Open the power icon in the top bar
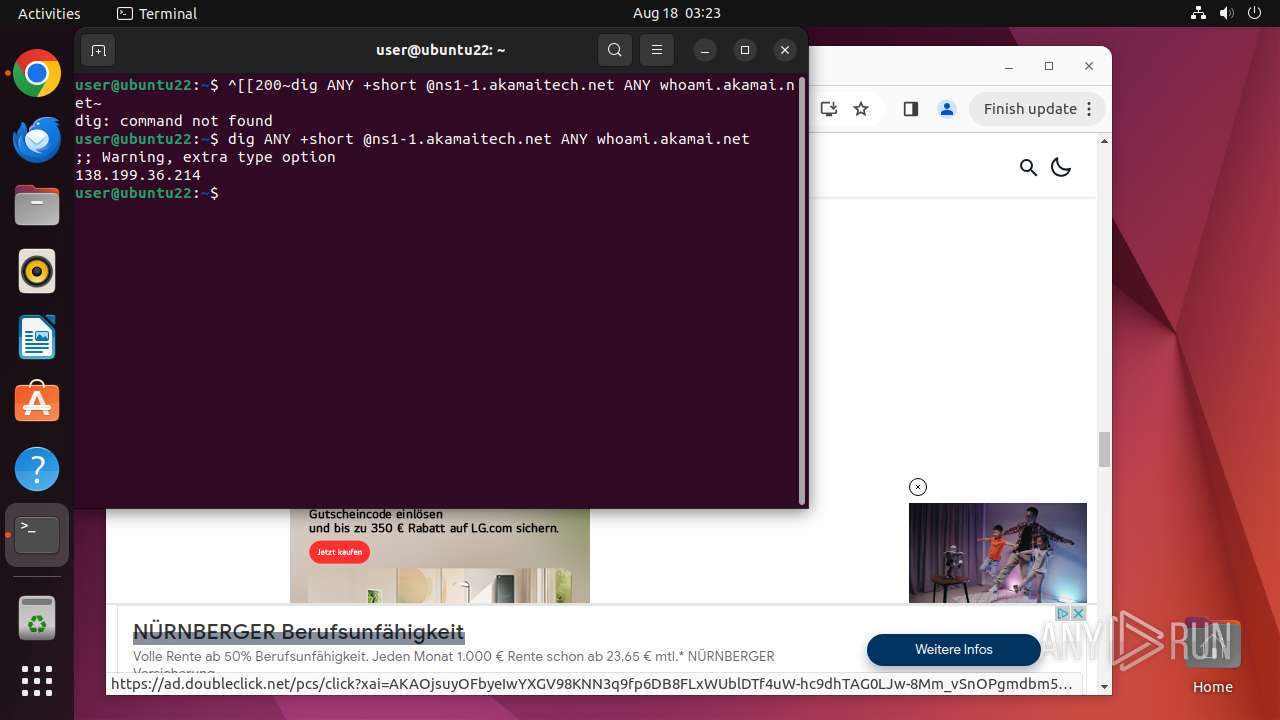Screen dimensions: 1280x720 tap(1254, 13)
